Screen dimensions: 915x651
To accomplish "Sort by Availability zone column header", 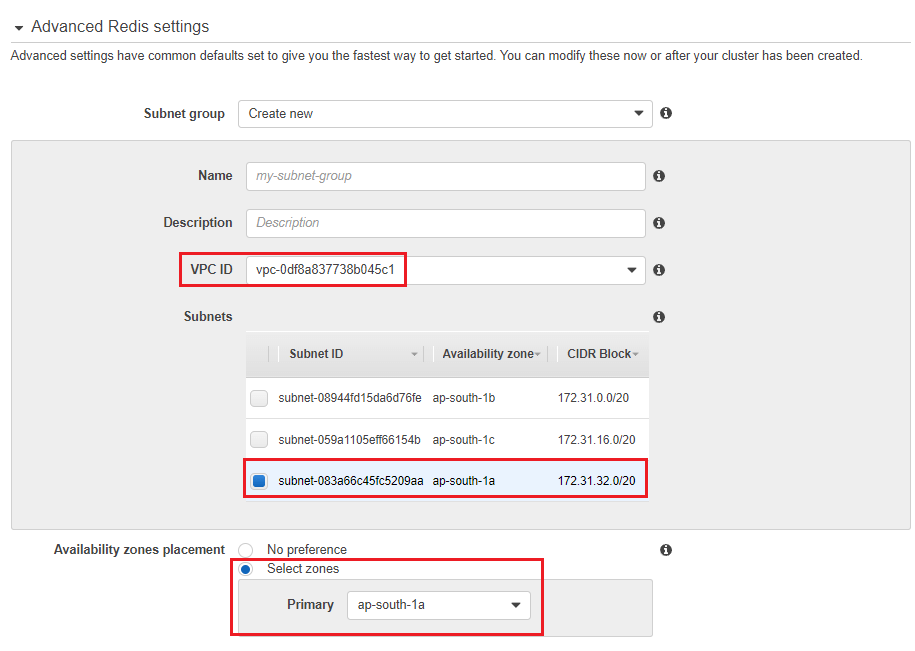I will [488, 354].
